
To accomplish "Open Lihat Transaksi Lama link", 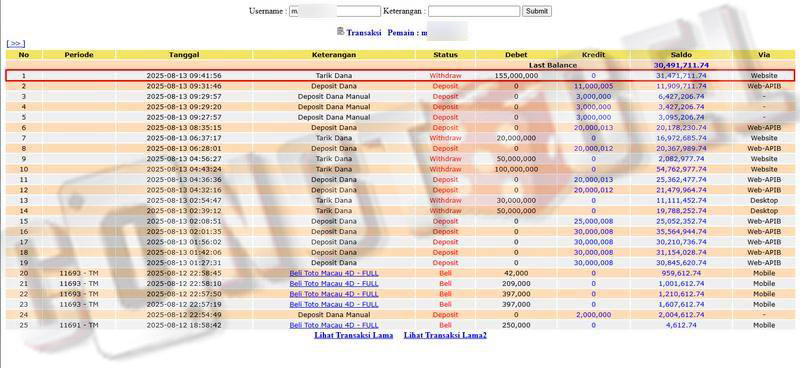I will 354,335.
